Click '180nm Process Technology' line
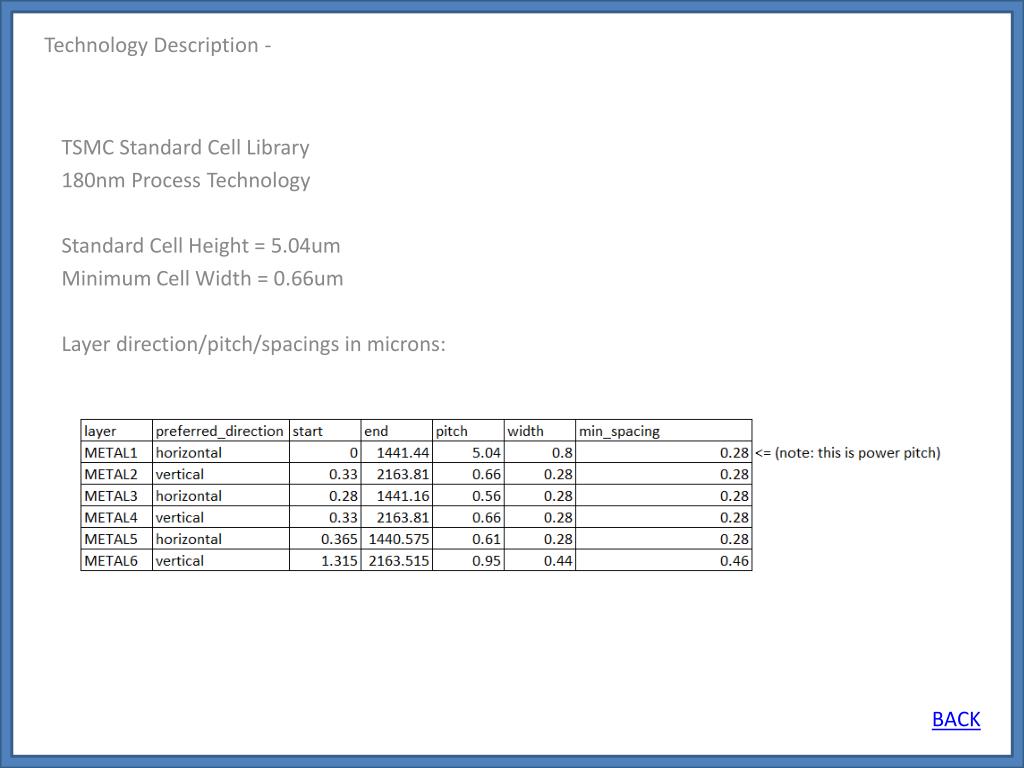 pyautogui.click(x=185, y=180)
